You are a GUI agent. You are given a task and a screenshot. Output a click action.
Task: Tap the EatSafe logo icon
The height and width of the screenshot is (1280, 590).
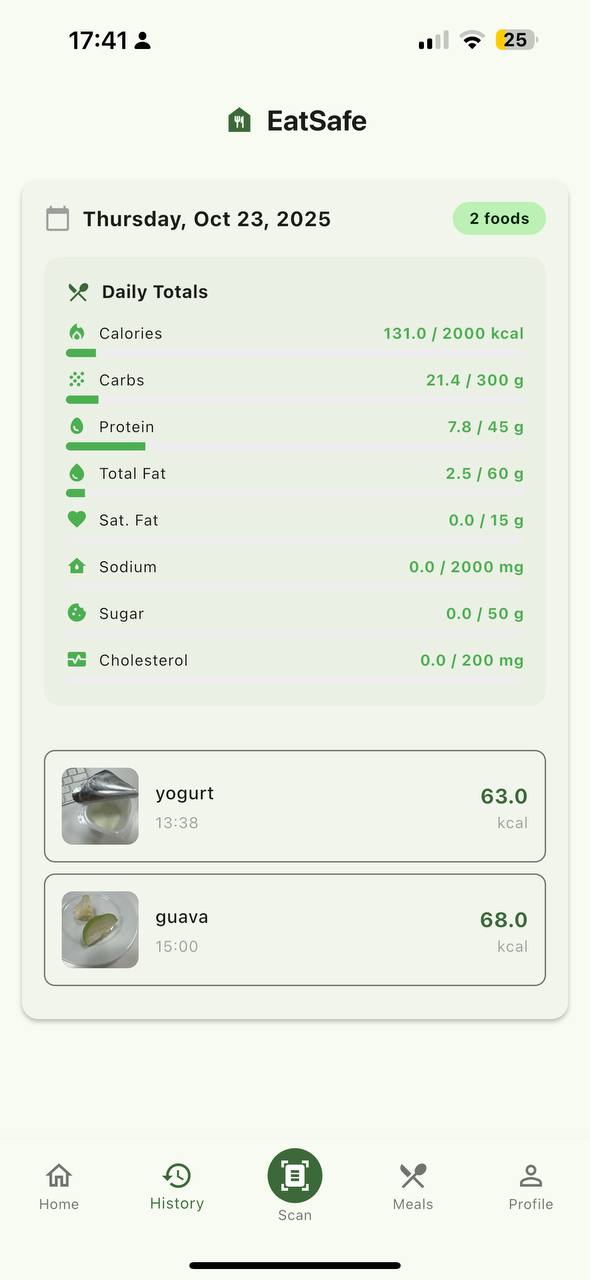click(240, 120)
